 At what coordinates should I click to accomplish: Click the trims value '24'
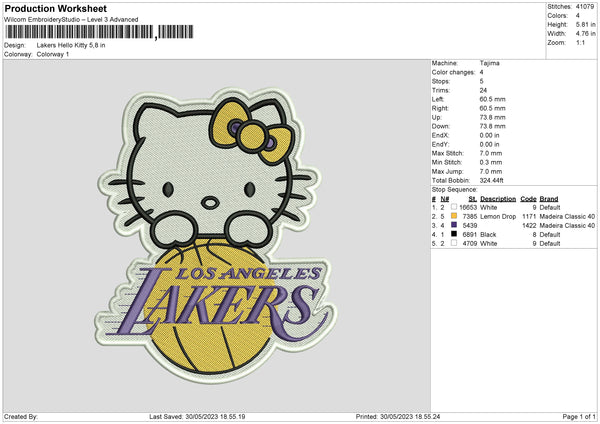pos(483,90)
